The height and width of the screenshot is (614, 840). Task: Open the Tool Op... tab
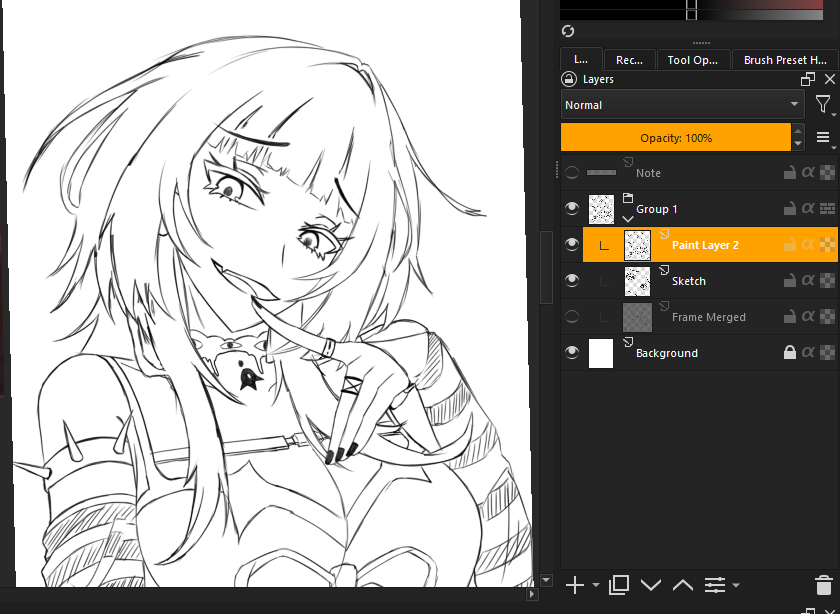tap(693, 60)
